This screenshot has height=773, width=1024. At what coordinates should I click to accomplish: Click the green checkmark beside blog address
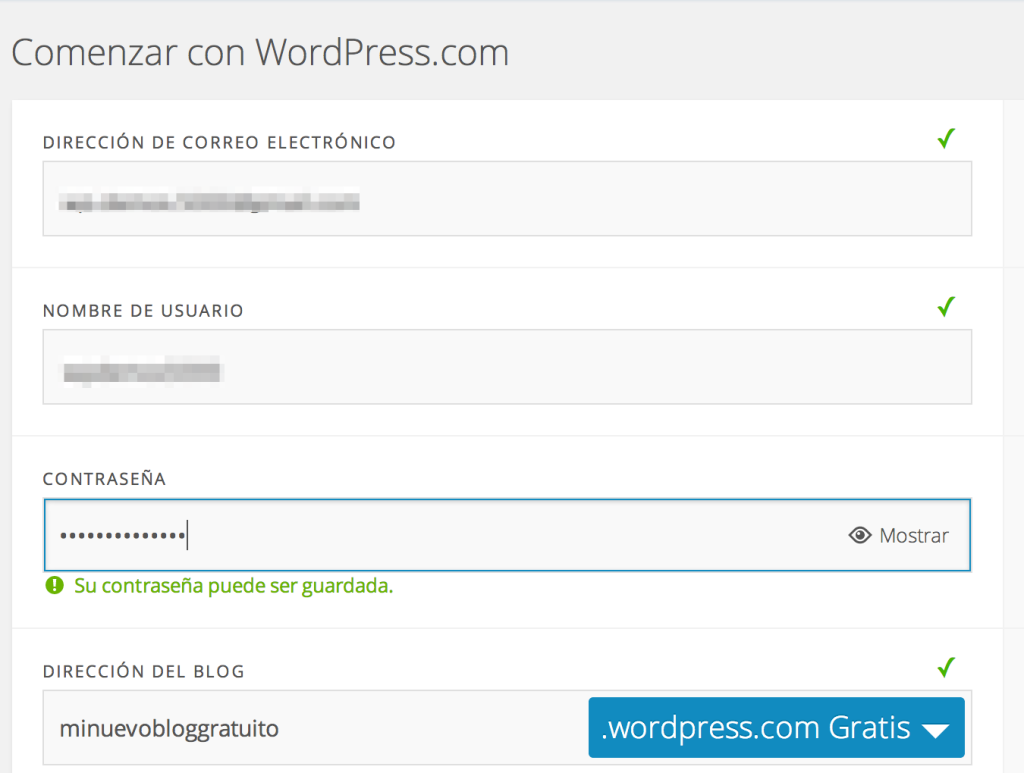(x=946, y=668)
